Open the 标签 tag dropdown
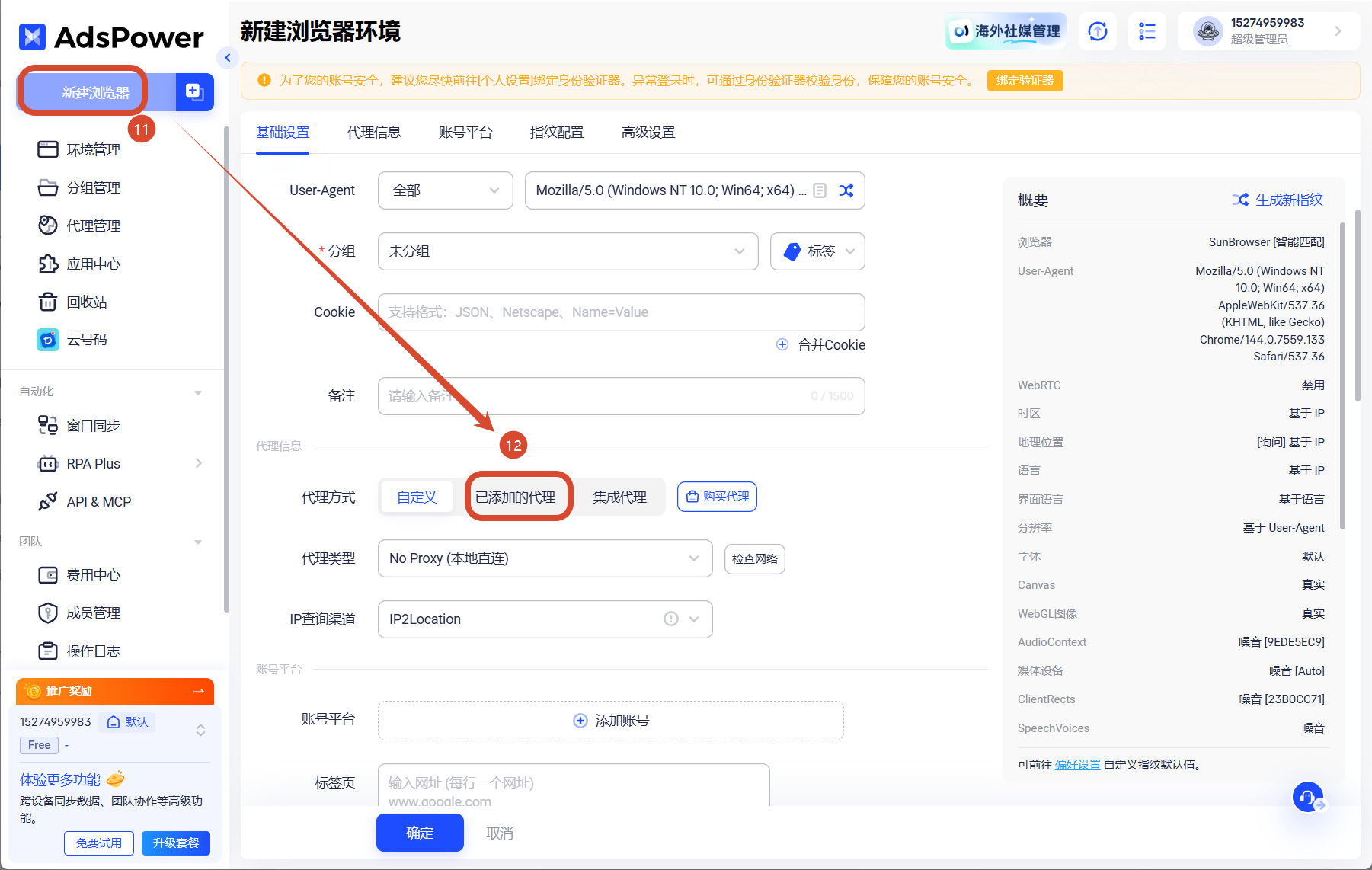 click(x=817, y=251)
